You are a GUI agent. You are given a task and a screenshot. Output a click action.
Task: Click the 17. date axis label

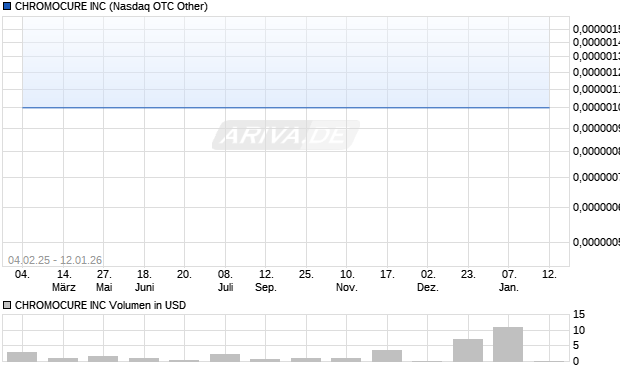387,274
